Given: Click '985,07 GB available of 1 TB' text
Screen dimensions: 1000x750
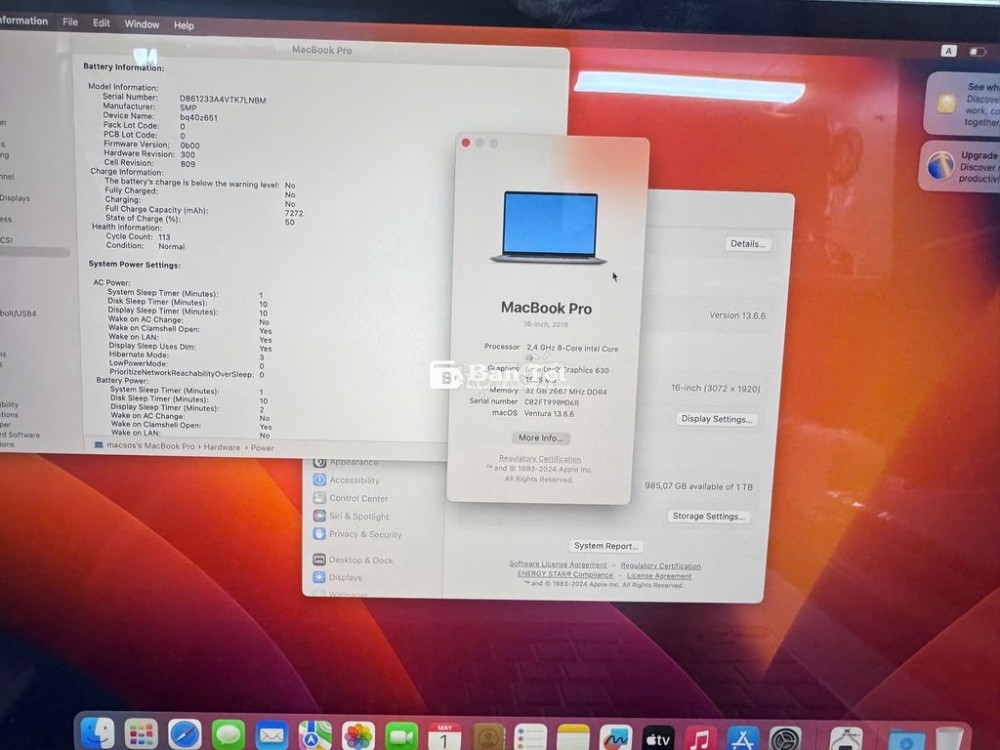Looking at the screenshot, I should [698, 486].
